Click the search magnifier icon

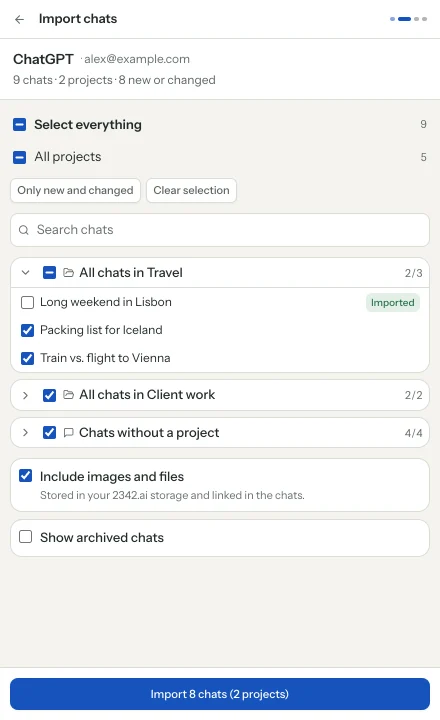pyautogui.click(x=24, y=230)
